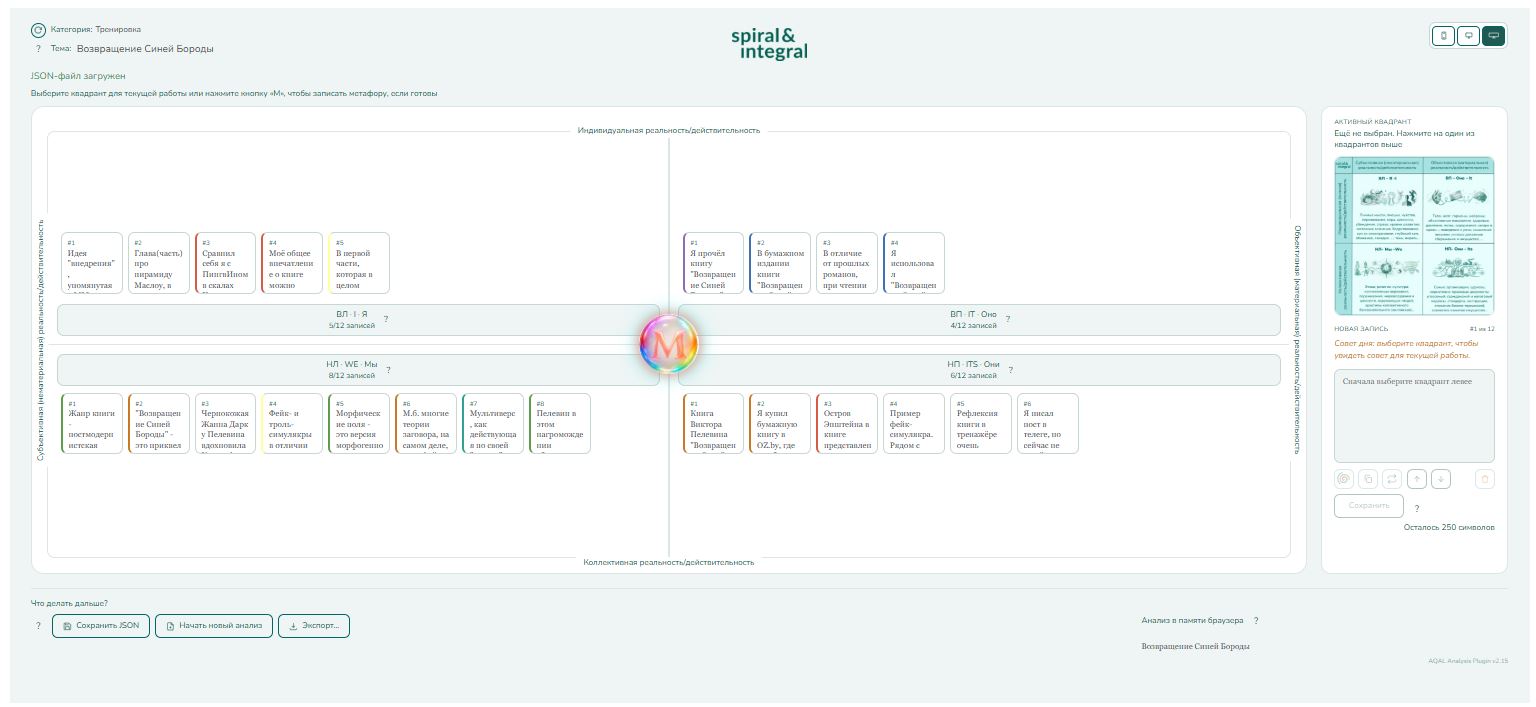Open card #1 Идея "внедрения"
This screenshot has width=1536, height=707.
[92, 263]
